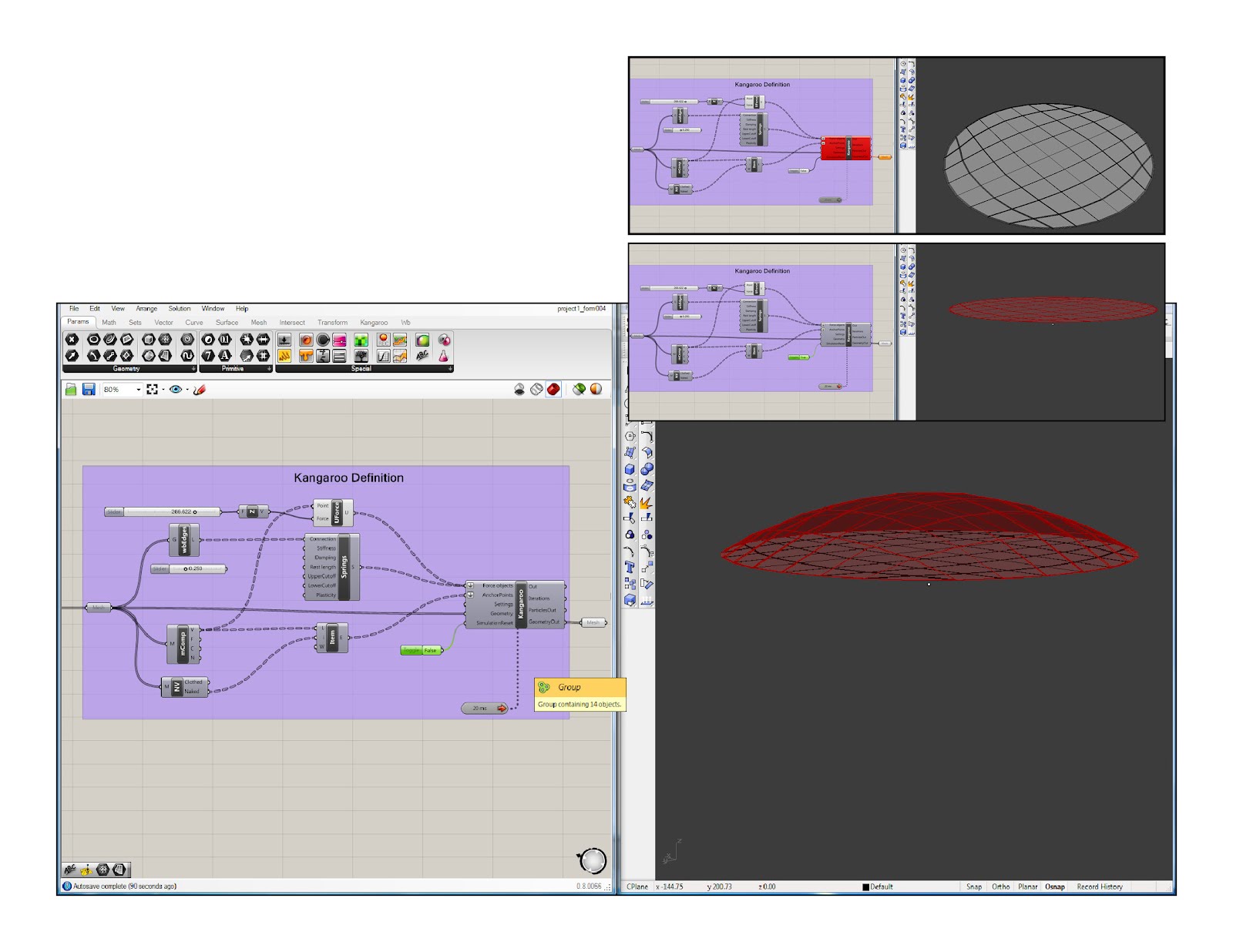The height and width of the screenshot is (952, 1233).
Task: Click the Explode tool's yellow burst icon
Action: [647, 502]
